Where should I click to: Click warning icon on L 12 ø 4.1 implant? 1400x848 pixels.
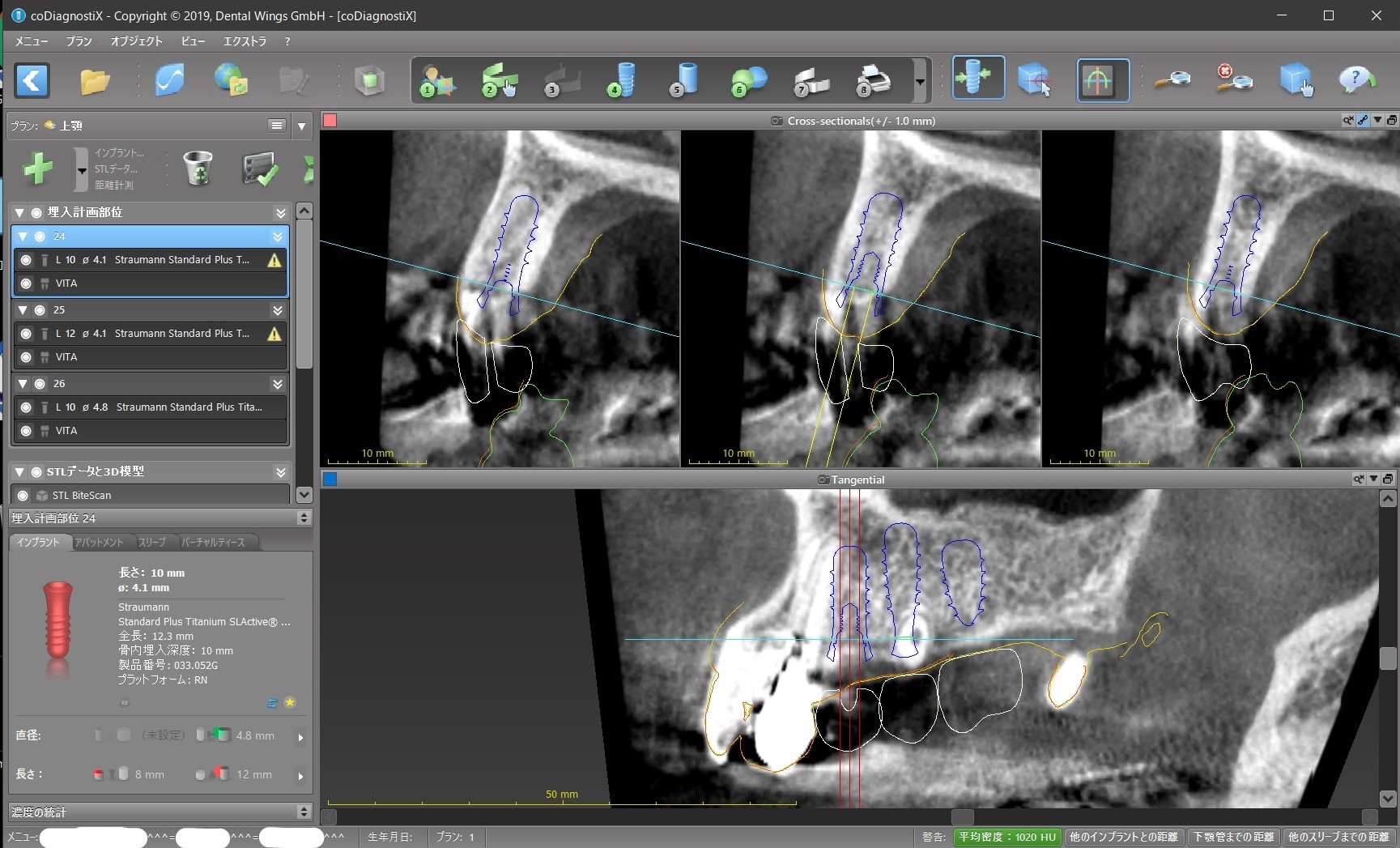[274, 334]
